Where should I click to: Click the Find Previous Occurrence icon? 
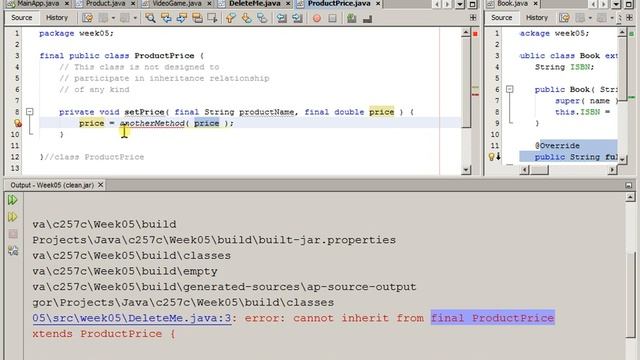click(166, 18)
